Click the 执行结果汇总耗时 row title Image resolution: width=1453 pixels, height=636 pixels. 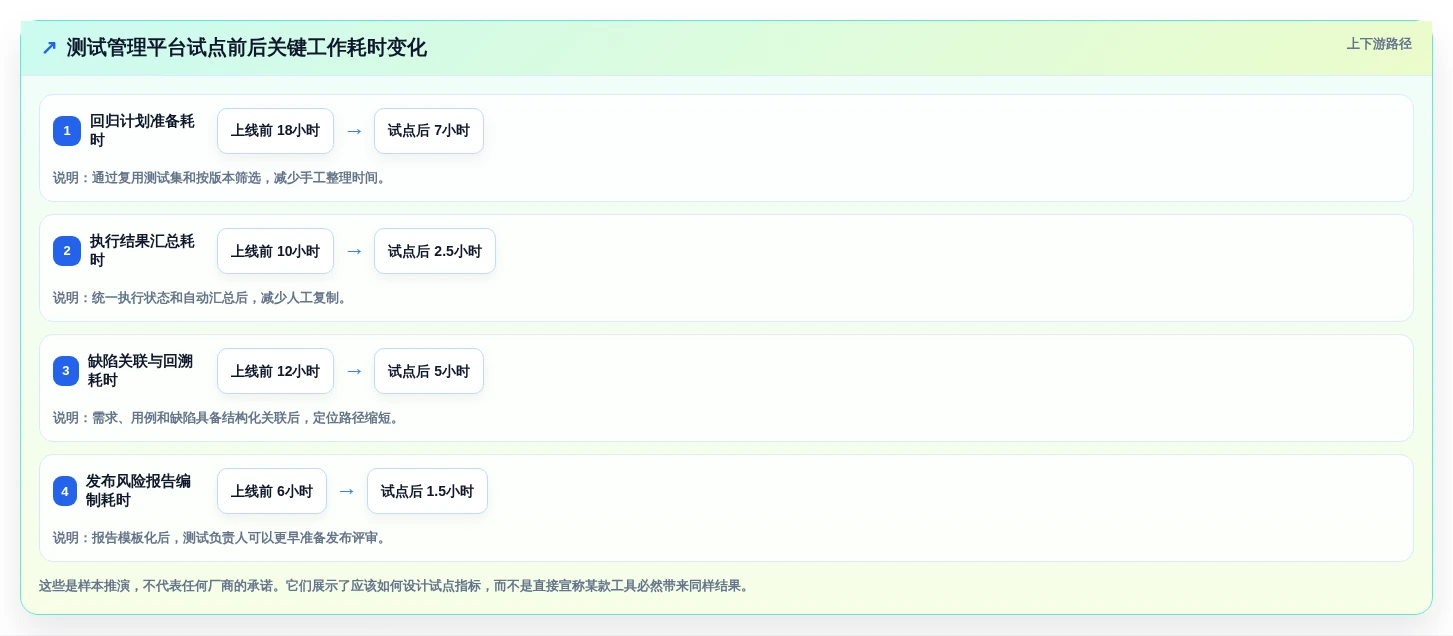(x=143, y=251)
